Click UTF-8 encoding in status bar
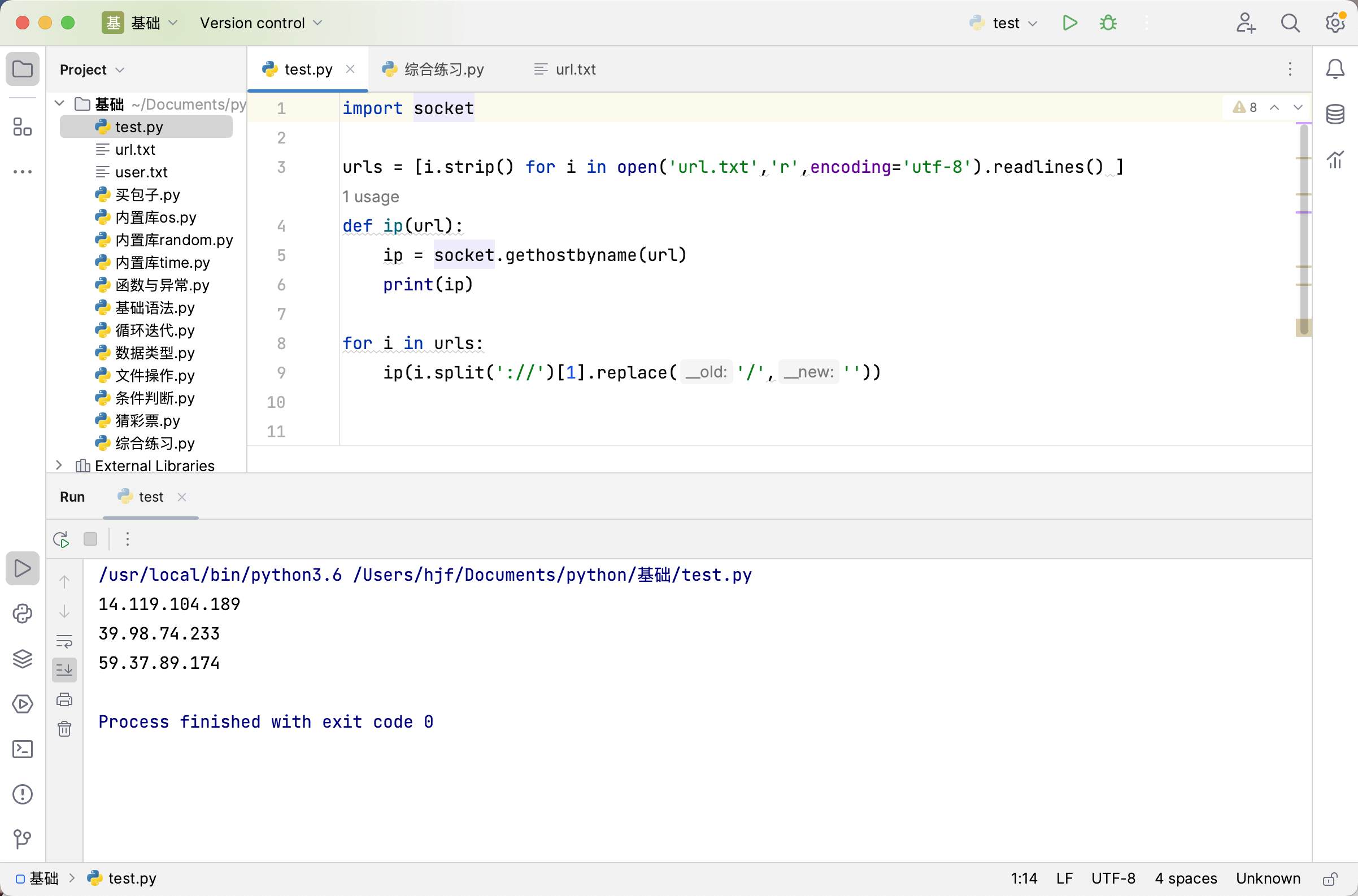This screenshot has width=1358, height=896. [x=1113, y=878]
